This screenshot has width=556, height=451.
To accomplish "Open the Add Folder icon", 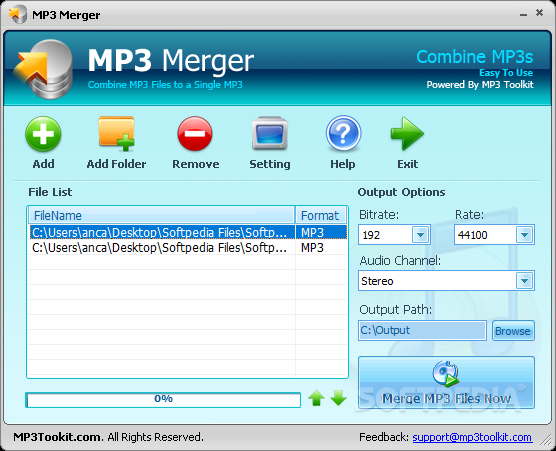I will point(117,133).
